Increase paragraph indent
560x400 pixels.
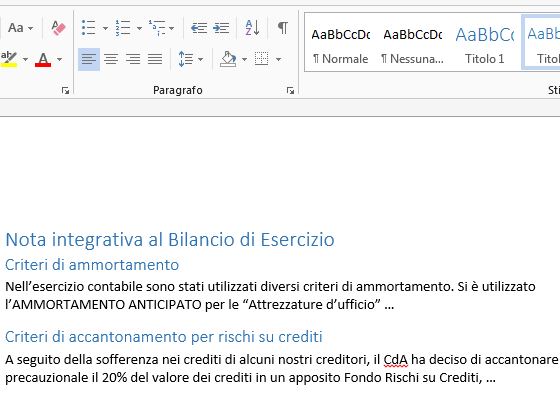coord(221,28)
